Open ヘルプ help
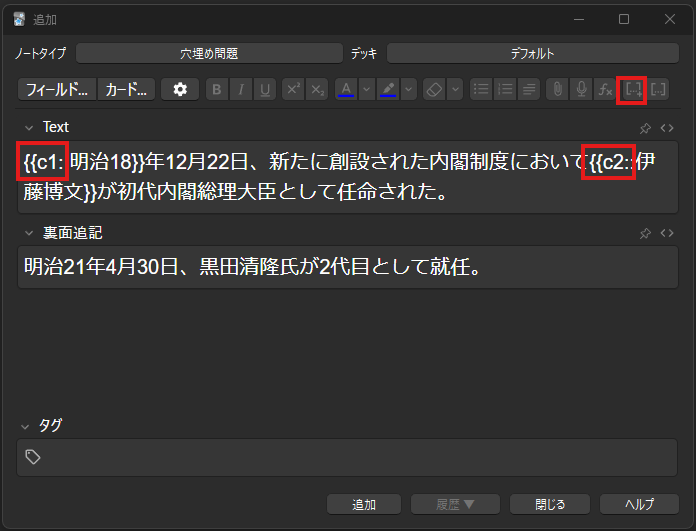This screenshot has height=531, width=696. point(639,504)
